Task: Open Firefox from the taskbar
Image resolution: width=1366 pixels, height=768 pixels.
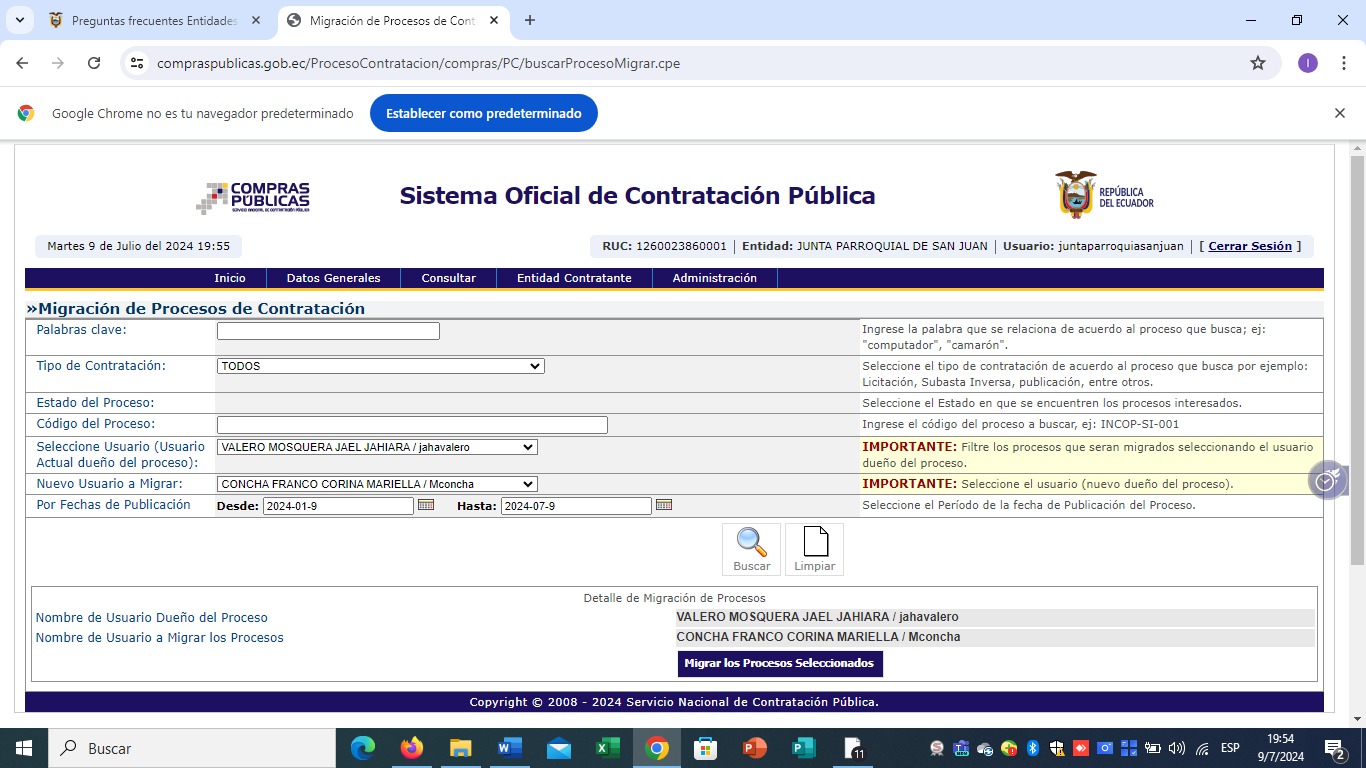Action: pos(411,748)
